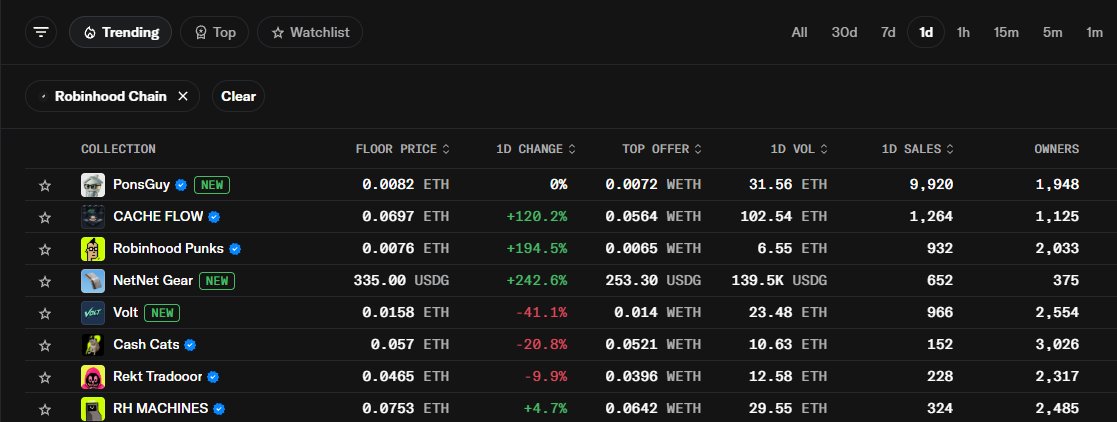Viewport: 1117px width, 422px height.
Task: Click the verified badge next to PonsGuy
Action: (x=181, y=185)
